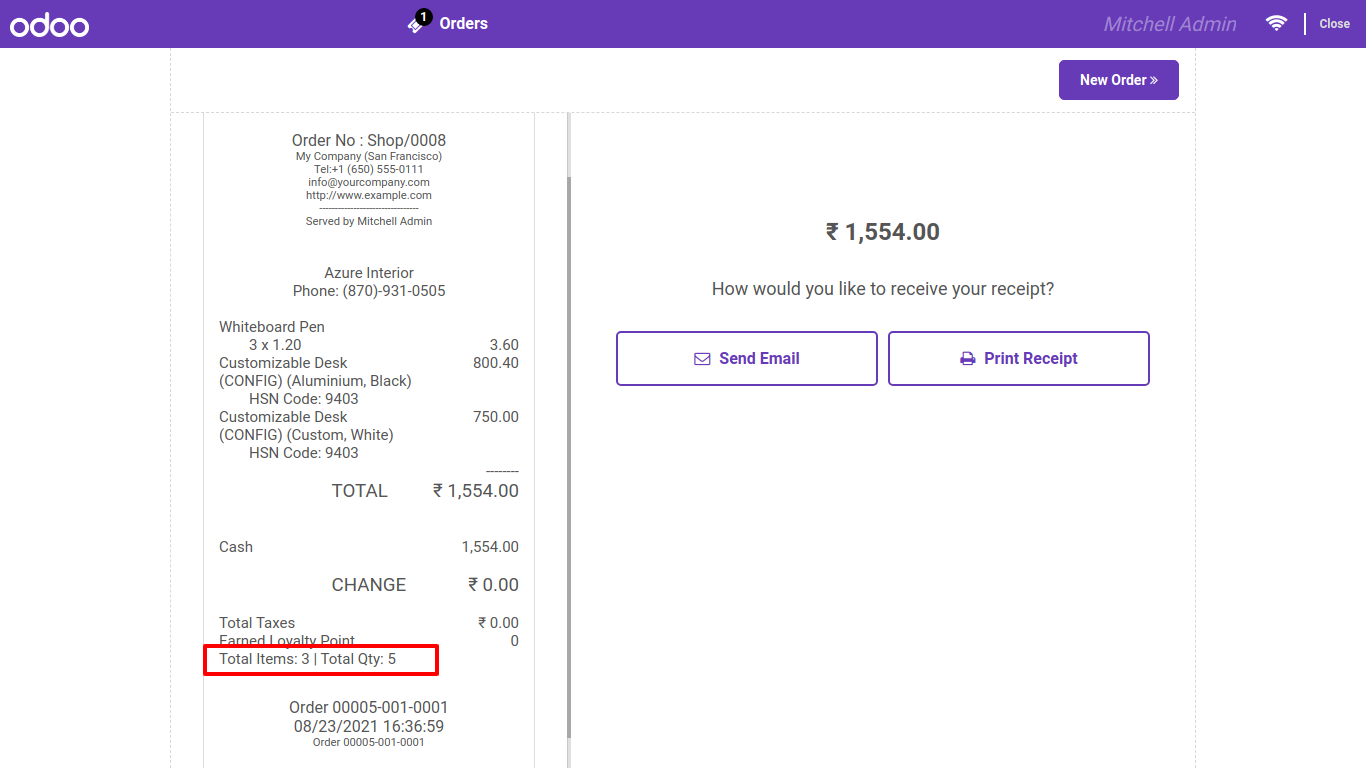Click the 3 x 1.20 quantity line
This screenshot has width=1366, height=768.
(x=275, y=345)
